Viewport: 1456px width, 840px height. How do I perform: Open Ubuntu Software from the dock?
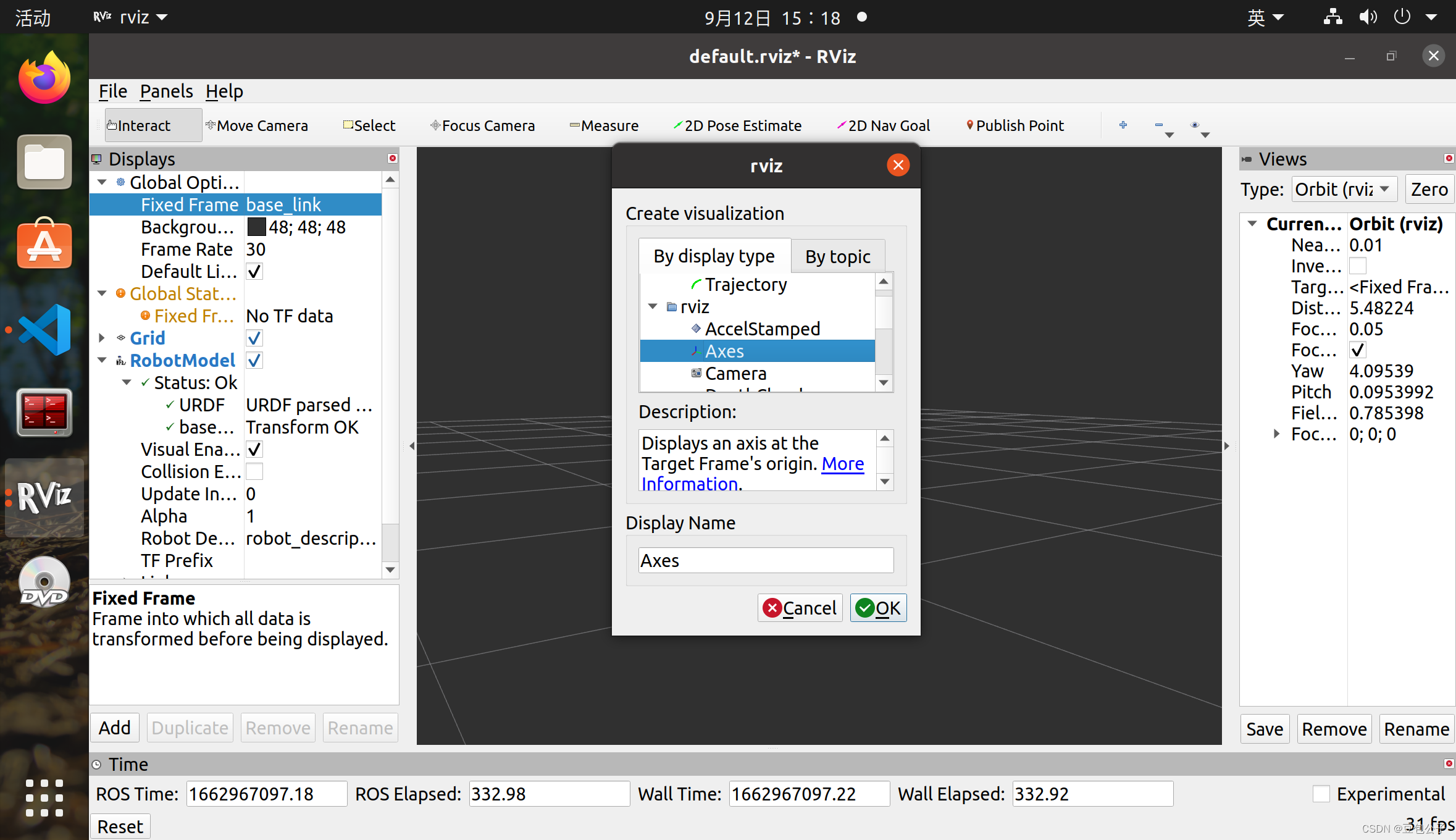point(44,244)
